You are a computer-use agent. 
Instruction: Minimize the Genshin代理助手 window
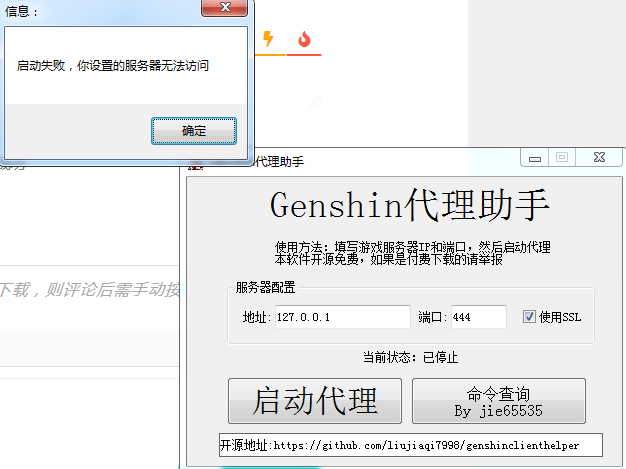pos(536,157)
